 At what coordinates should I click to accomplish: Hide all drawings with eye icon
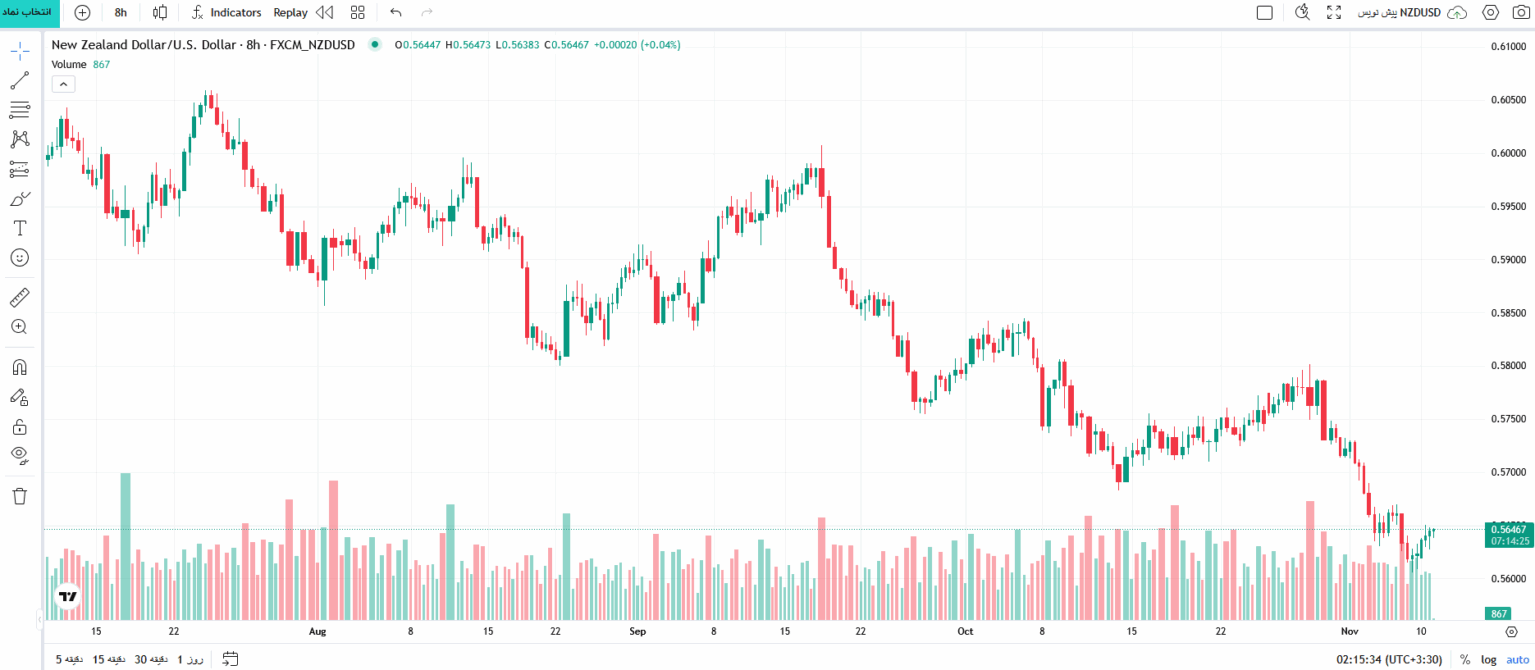pos(20,455)
